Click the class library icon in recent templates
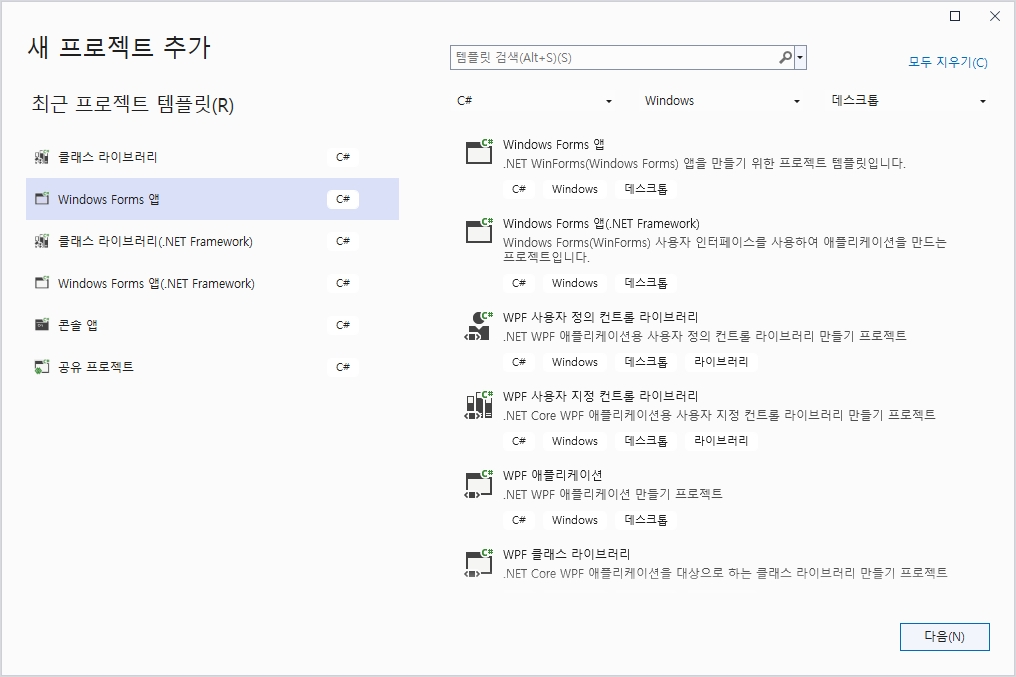The width and height of the screenshot is (1016, 677). 41,157
